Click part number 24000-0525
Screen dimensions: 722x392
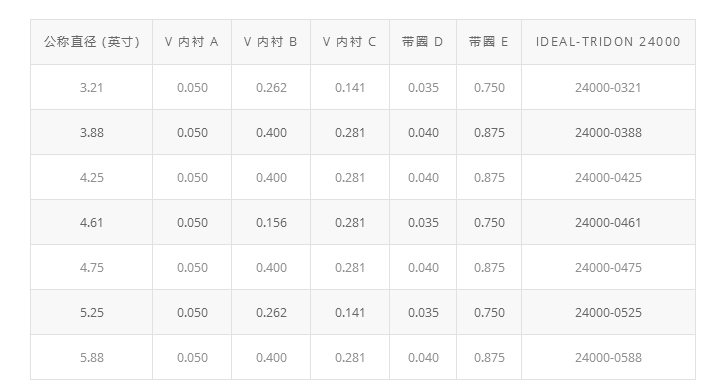[608, 313]
